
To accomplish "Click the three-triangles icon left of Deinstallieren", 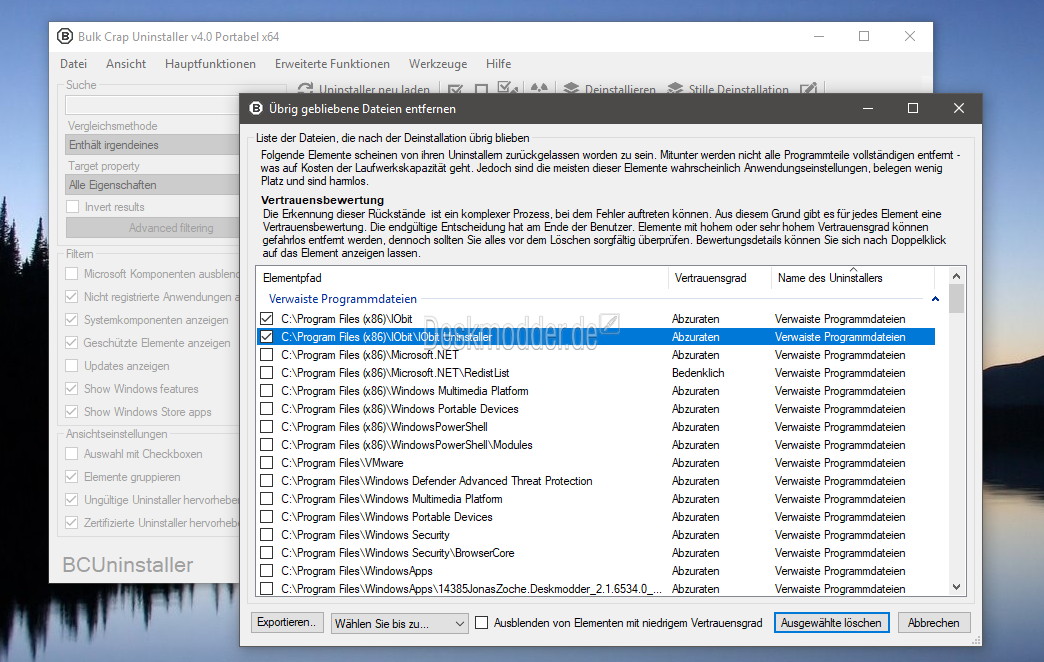I will point(539,87).
